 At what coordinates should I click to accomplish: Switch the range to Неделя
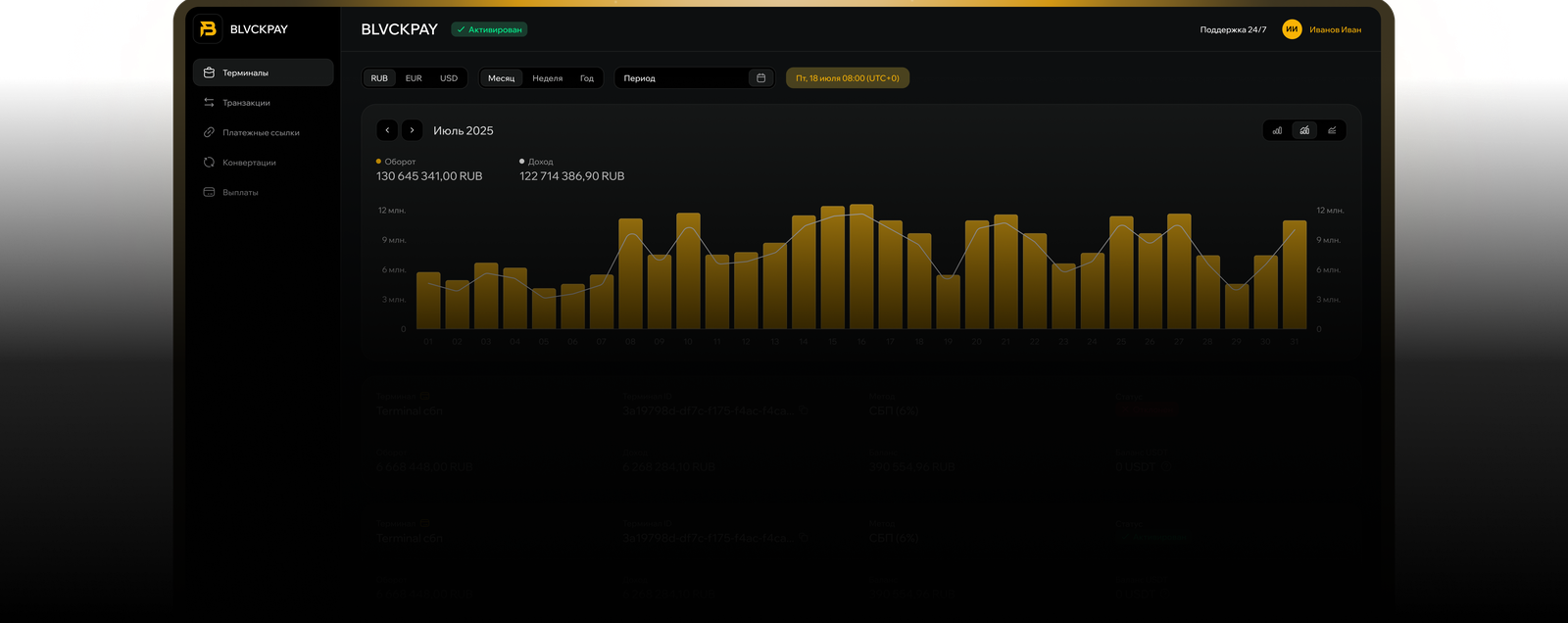[548, 78]
